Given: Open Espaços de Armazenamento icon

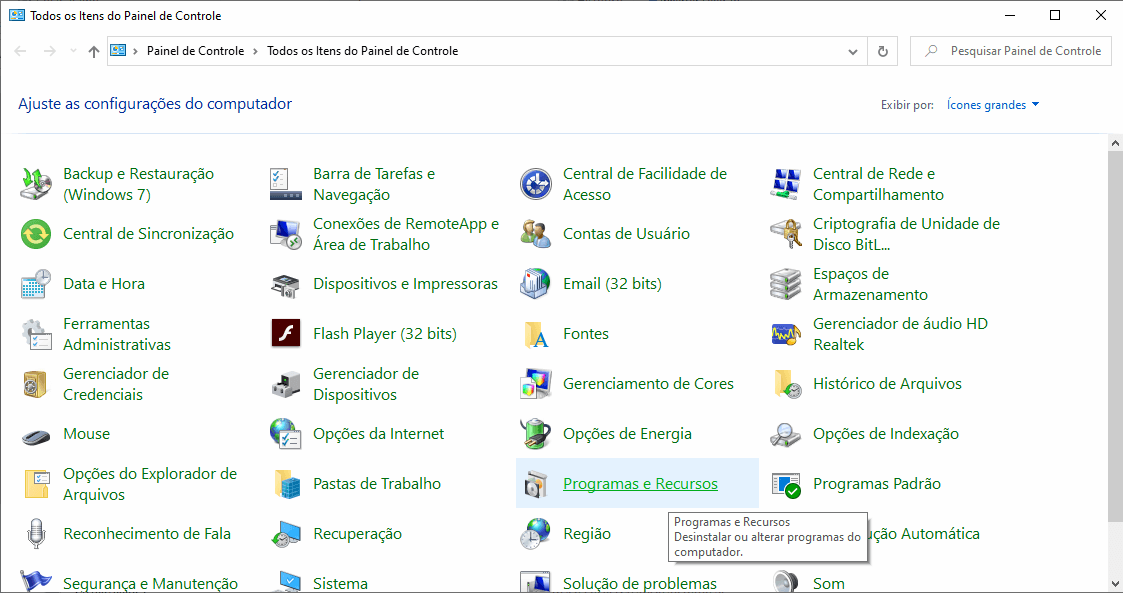Looking at the screenshot, I should click(x=786, y=284).
